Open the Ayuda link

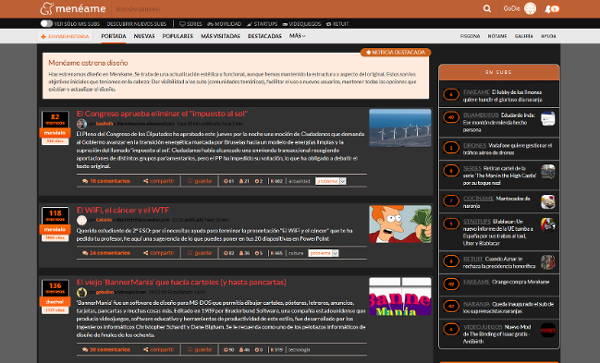548,36
